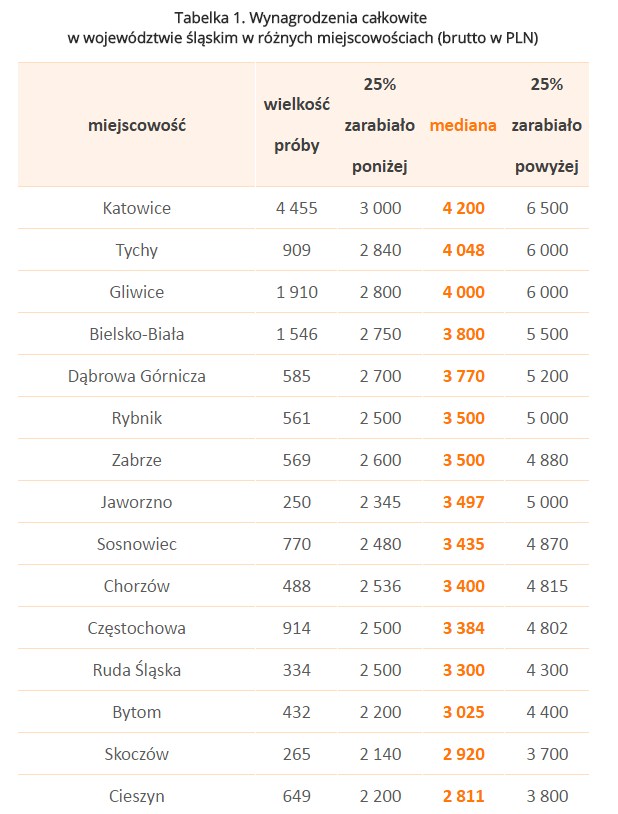Select the Tychy city cell
This screenshot has height=814, width=618.
(x=137, y=250)
